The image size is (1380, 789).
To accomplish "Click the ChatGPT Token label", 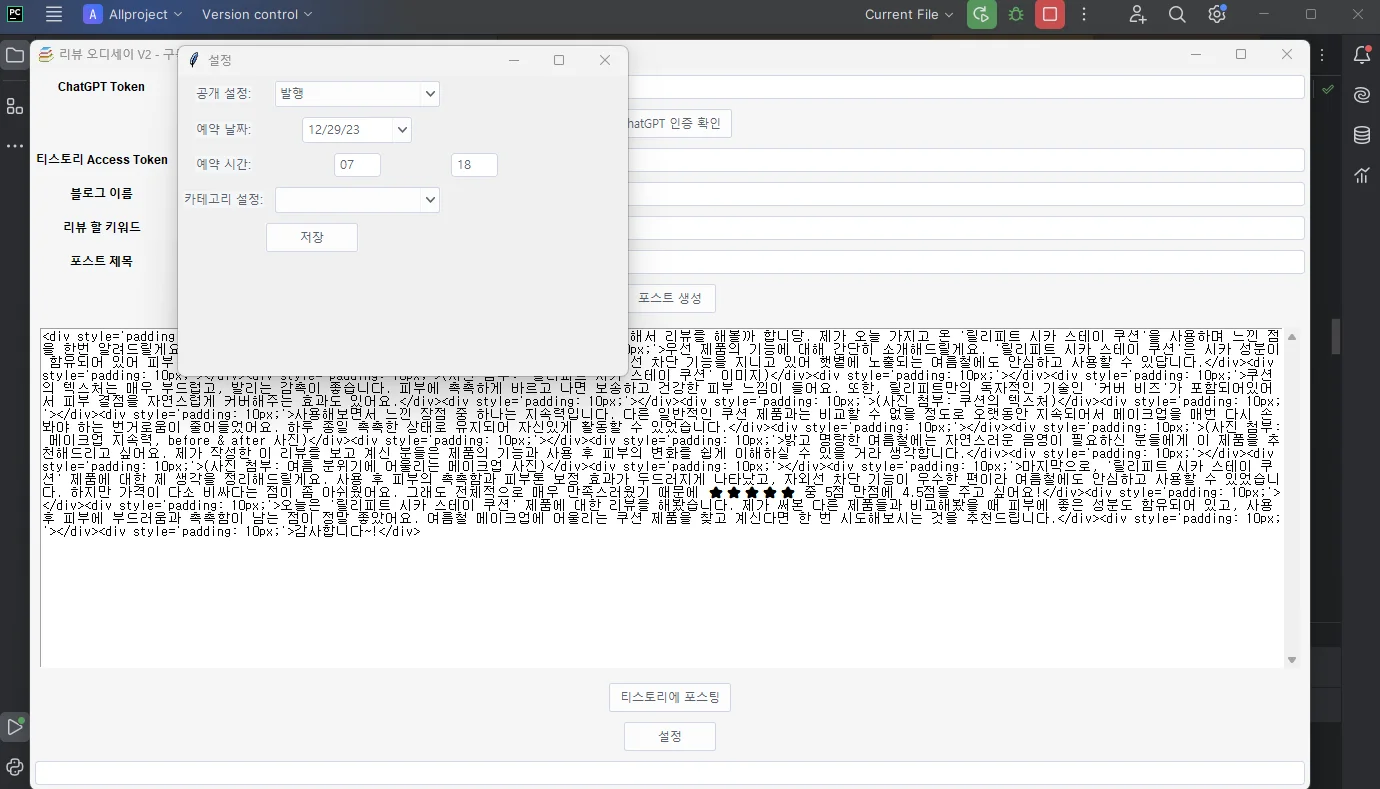I will 101,87.
